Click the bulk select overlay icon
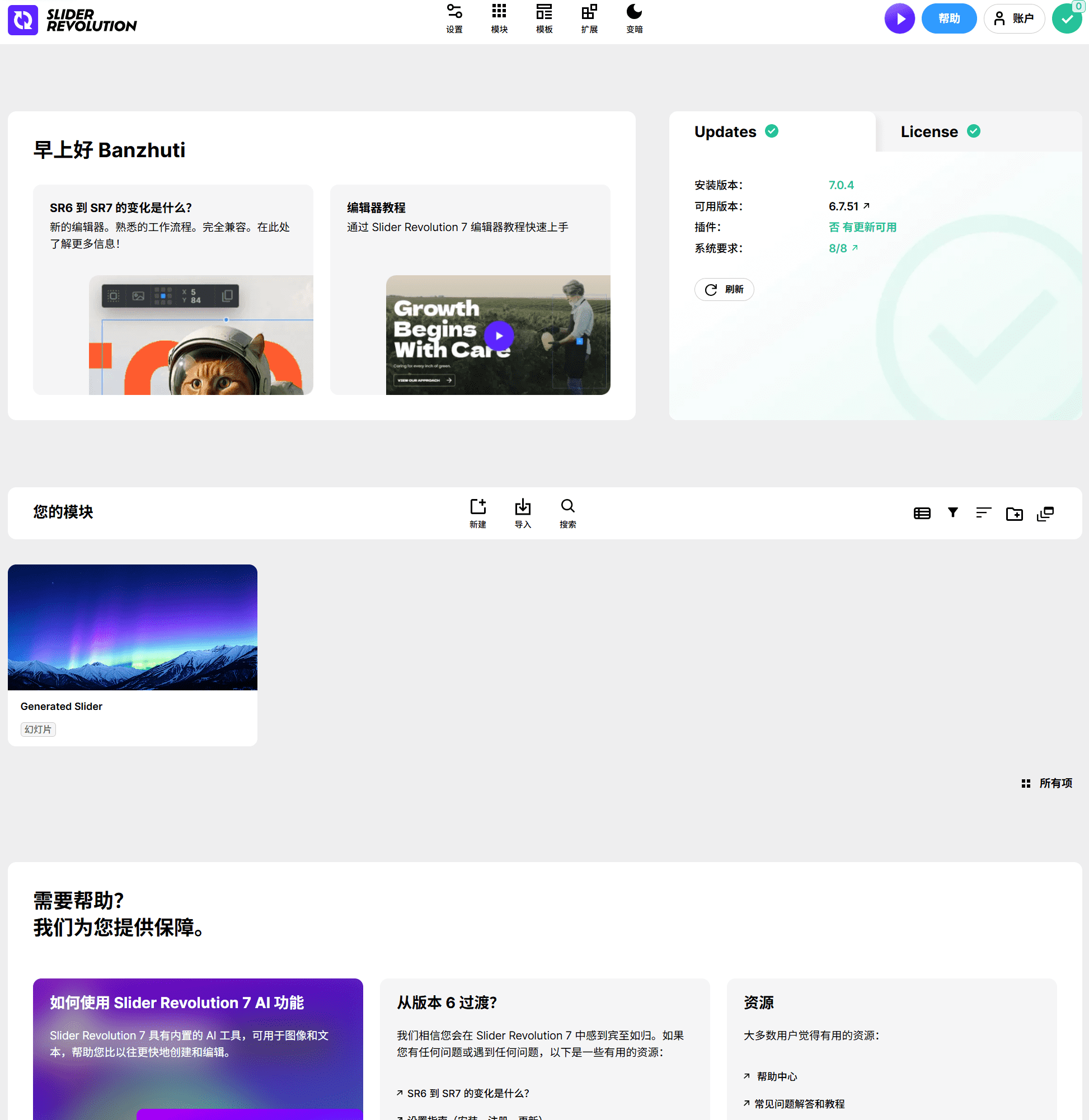1089x1120 pixels. pyautogui.click(x=1045, y=514)
